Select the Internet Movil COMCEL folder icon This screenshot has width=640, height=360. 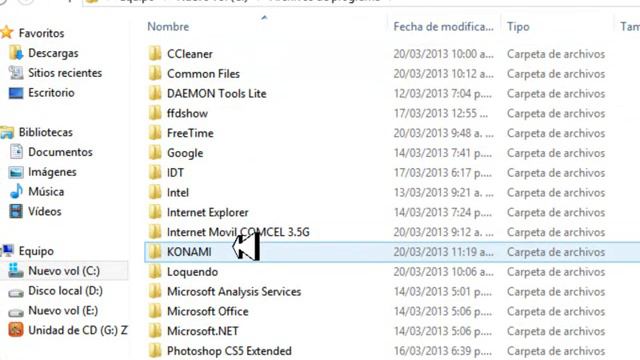155,232
